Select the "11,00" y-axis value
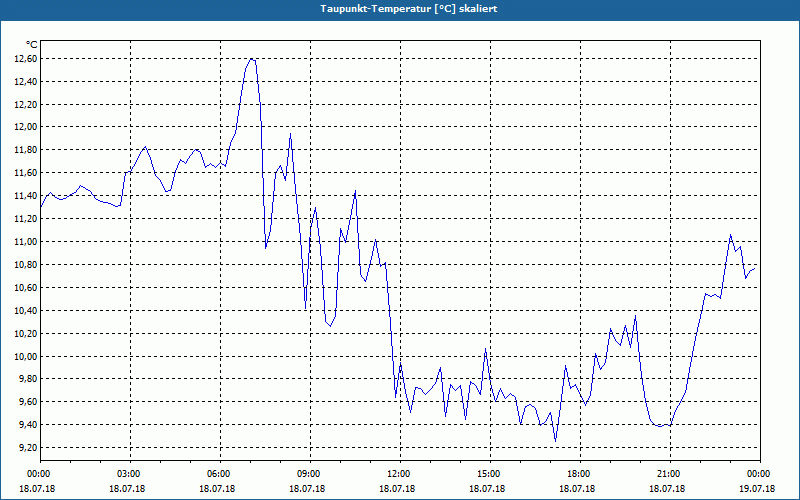The height and width of the screenshot is (500, 800). coord(27,242)
